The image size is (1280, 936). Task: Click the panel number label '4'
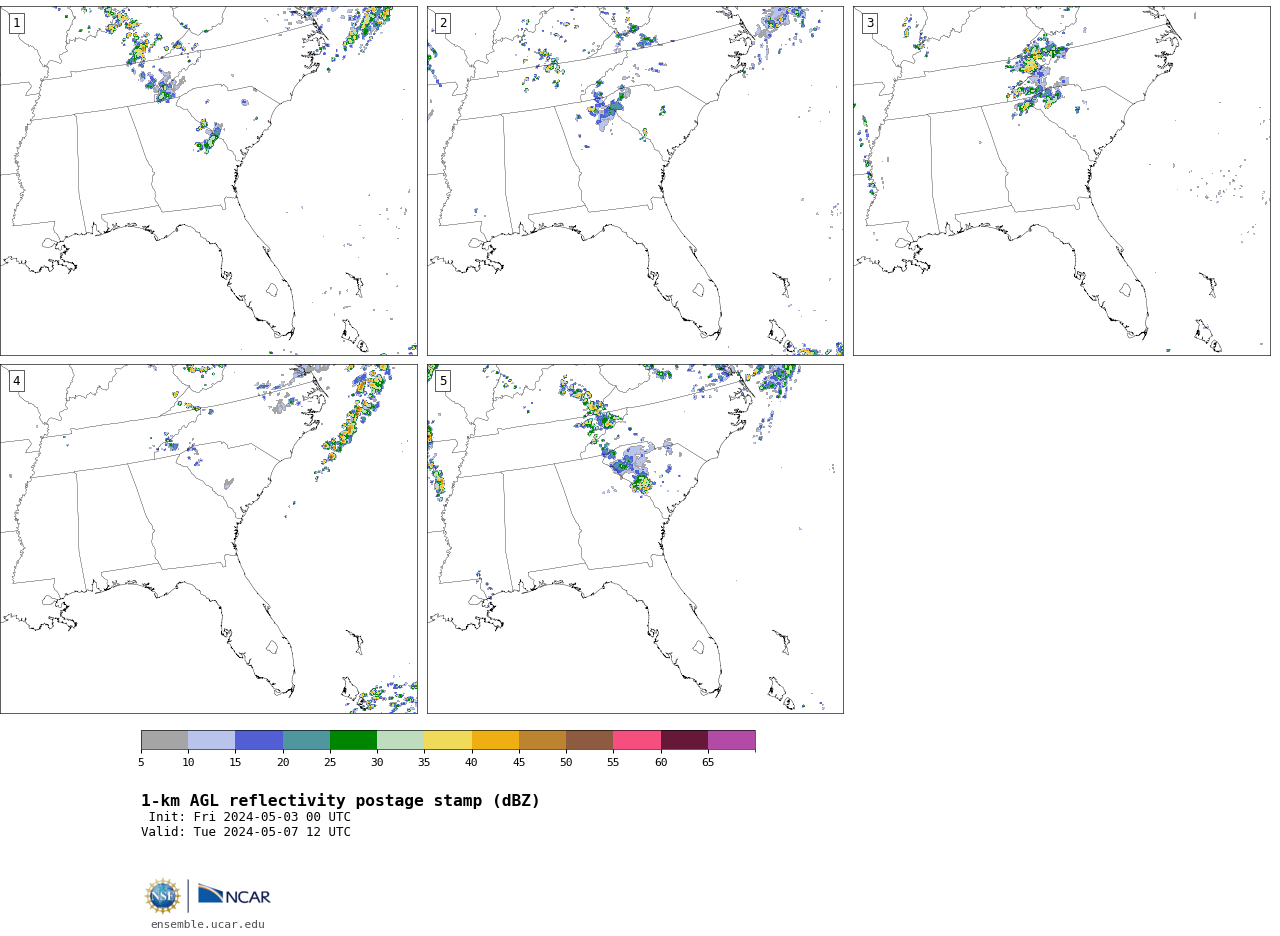16,381
